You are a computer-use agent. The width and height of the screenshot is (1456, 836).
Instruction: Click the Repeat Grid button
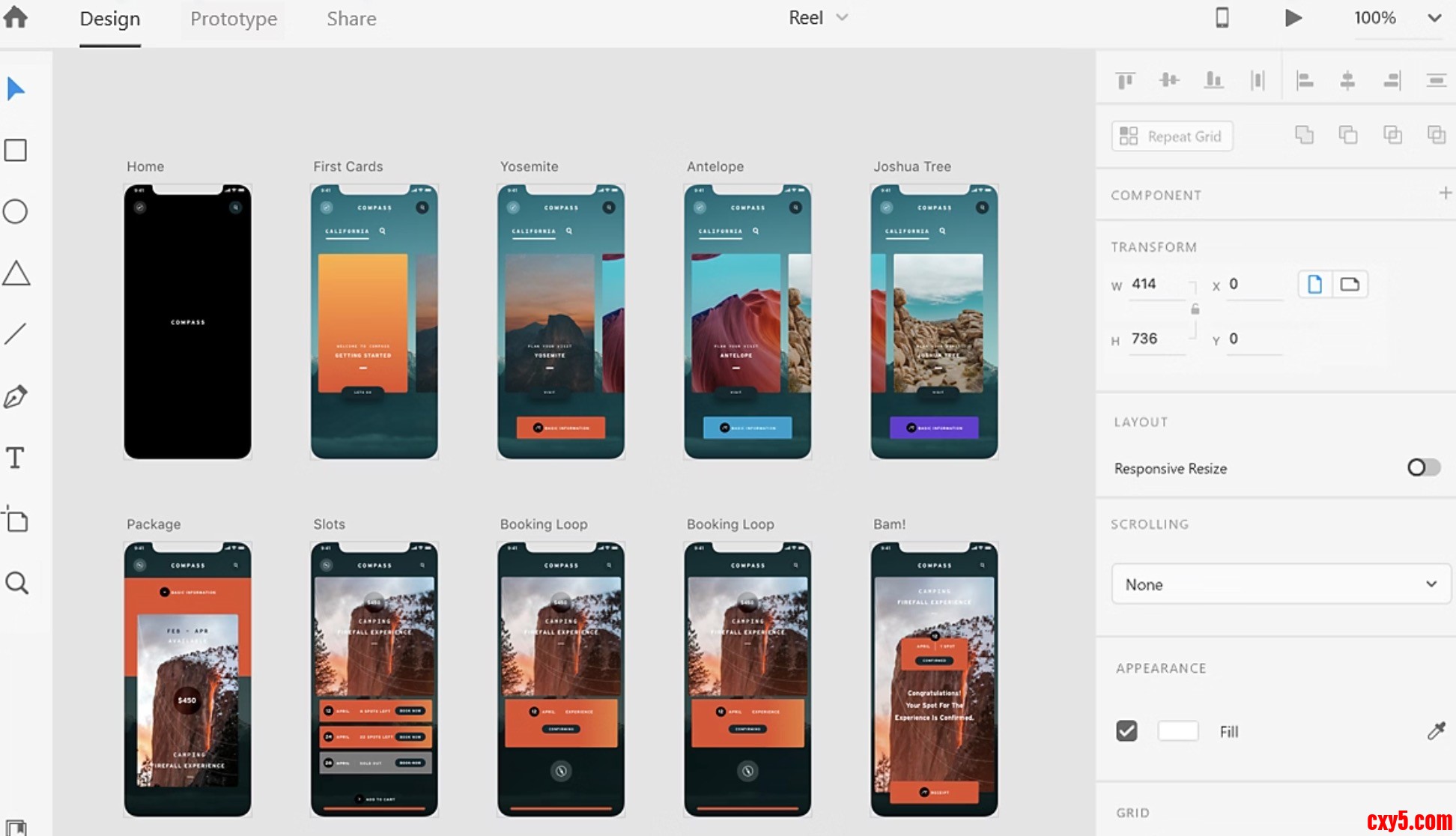tap(1171, 136)
